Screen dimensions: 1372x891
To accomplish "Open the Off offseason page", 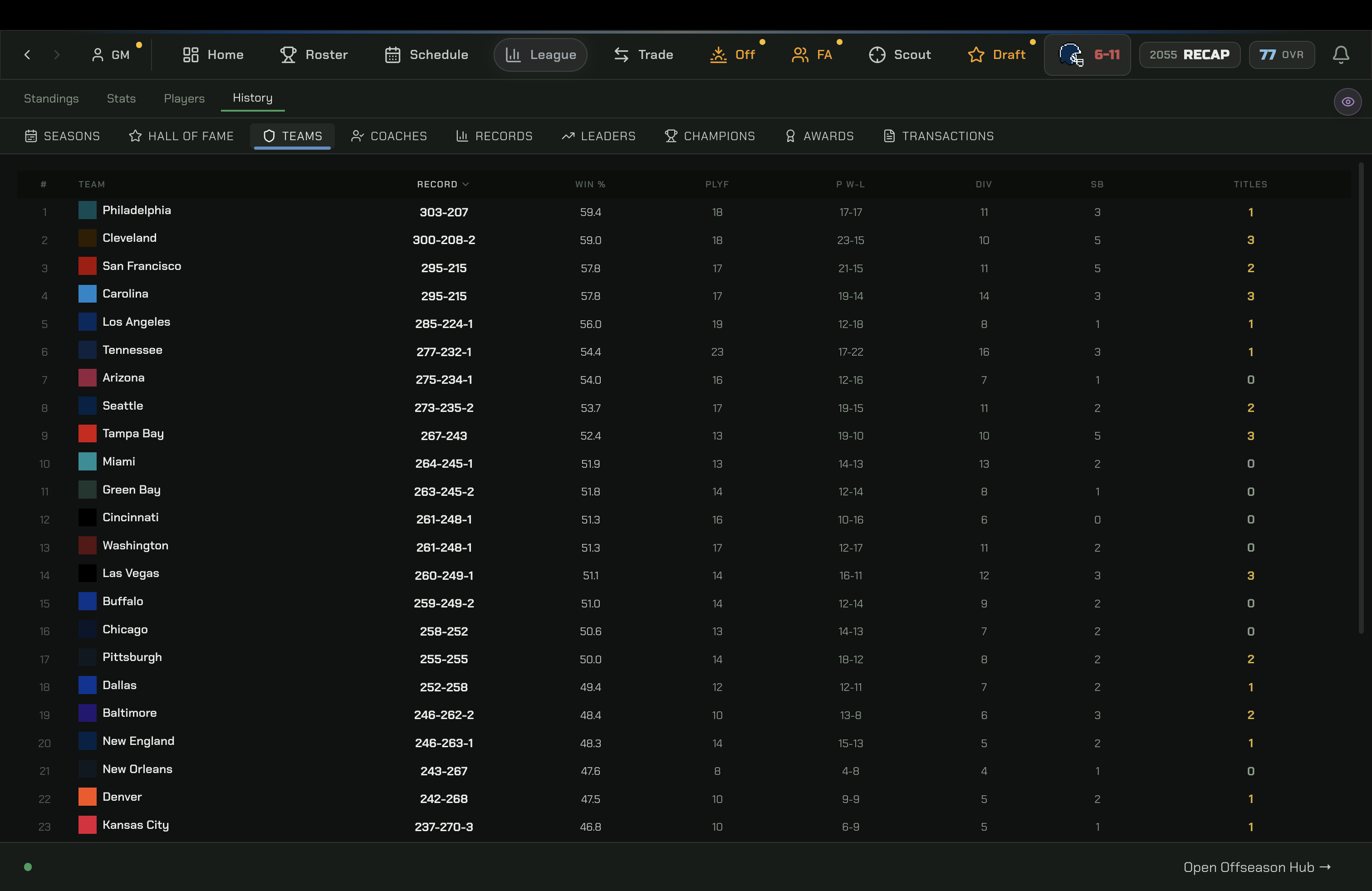I will click(732, 55).
